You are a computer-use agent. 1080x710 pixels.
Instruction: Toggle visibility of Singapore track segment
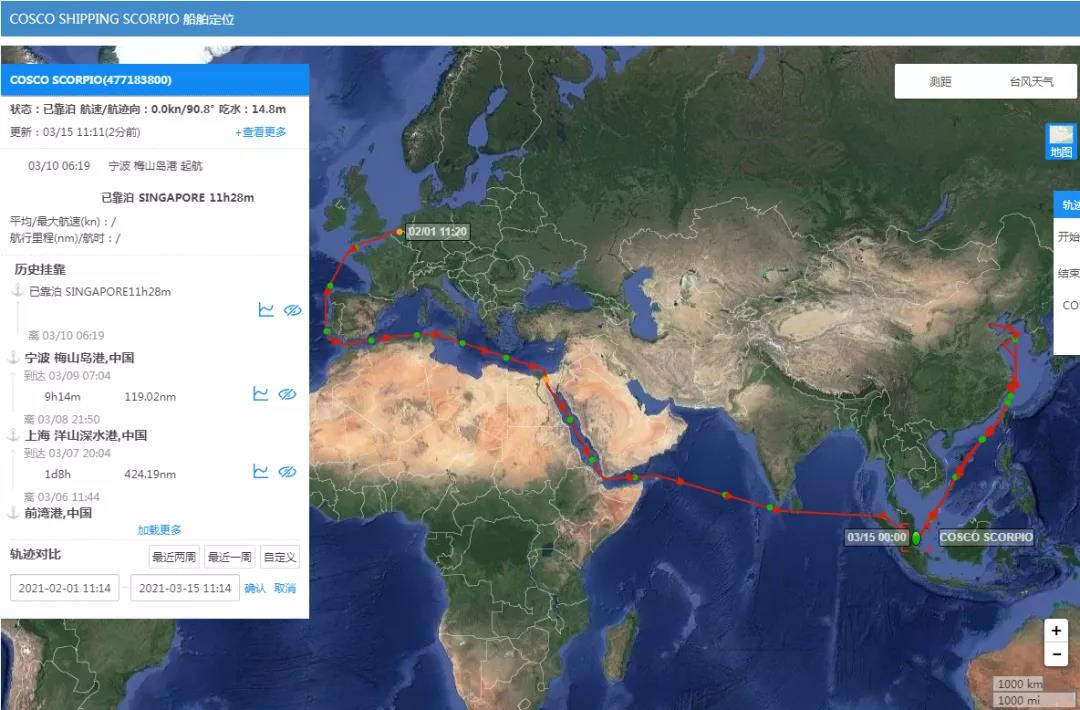[292, 310]
